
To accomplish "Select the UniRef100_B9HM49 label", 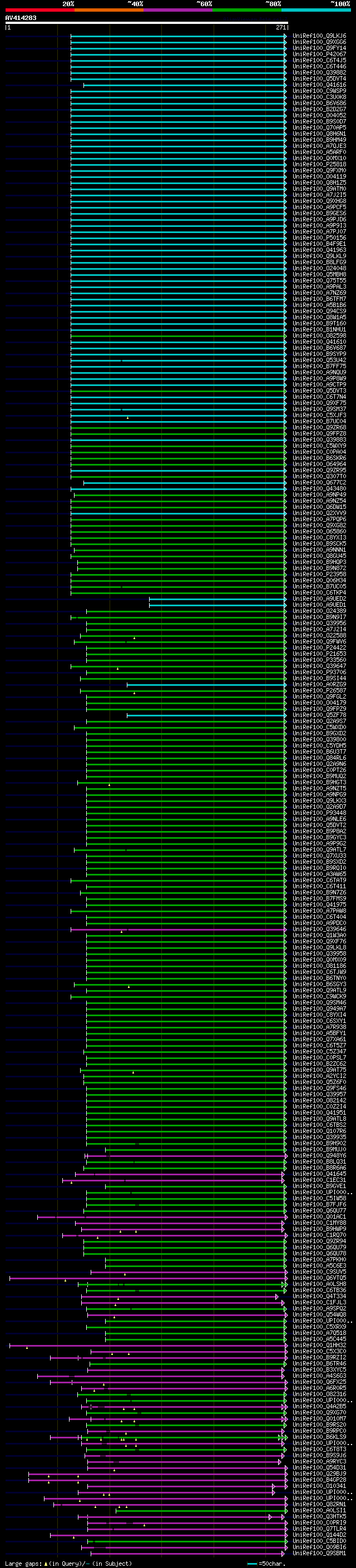I will (x=319, y=140).
